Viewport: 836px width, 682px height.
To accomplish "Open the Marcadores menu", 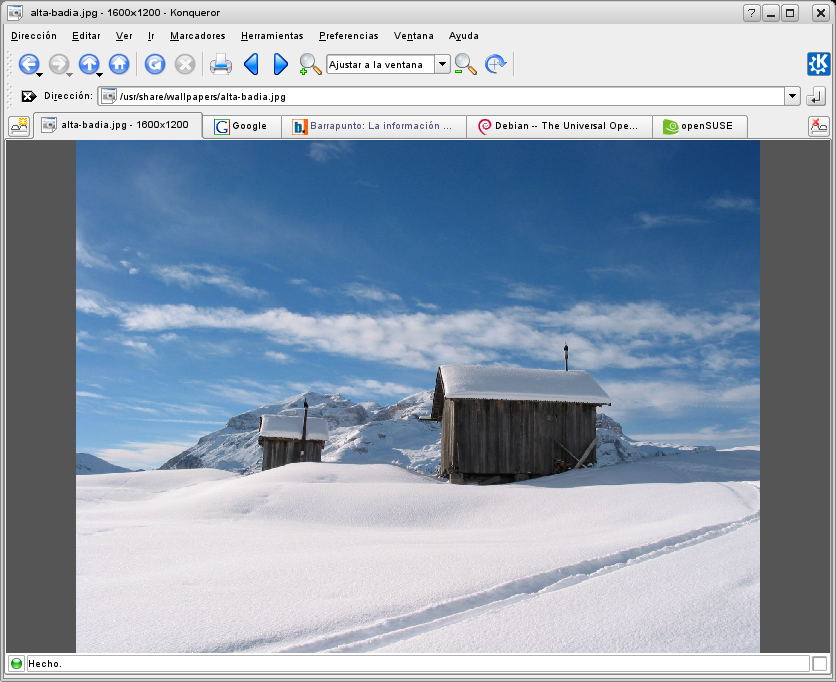I will (x=197, y=36).
